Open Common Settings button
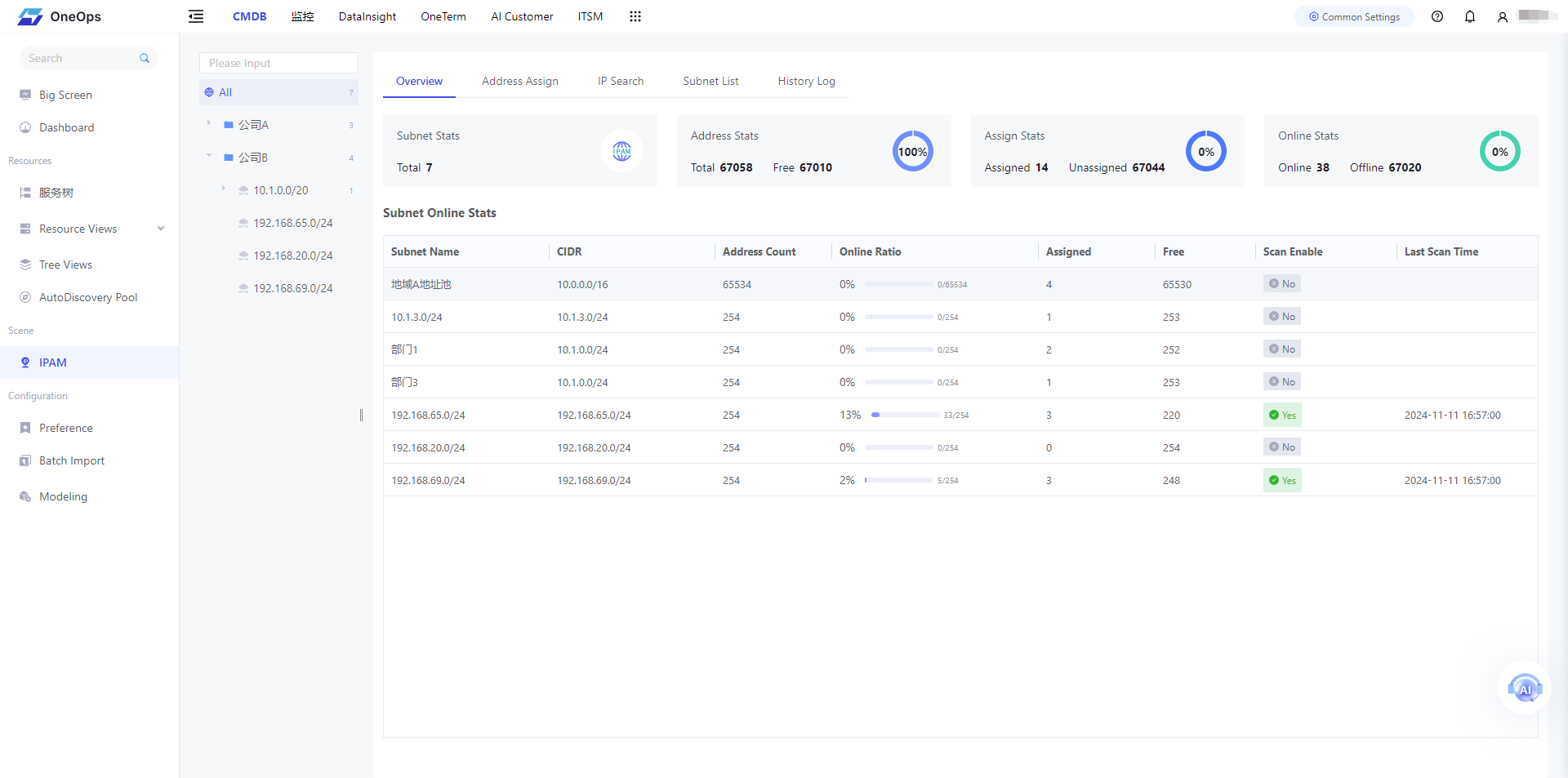Viewport: 1568px width, 778px height. pos(1354,16)
